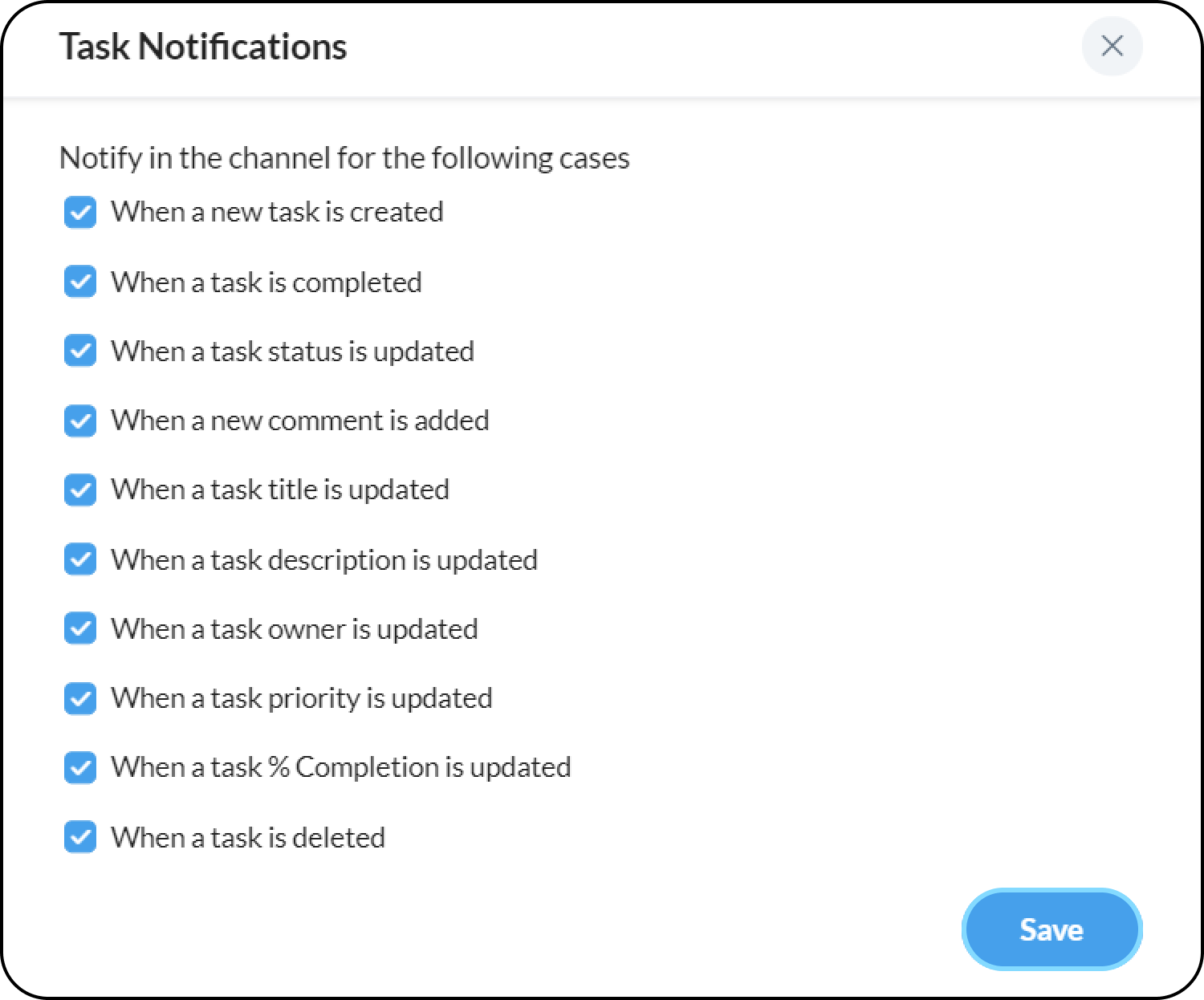
Task: Click the 'When a task is completed' label text
Action: point(266,283)
